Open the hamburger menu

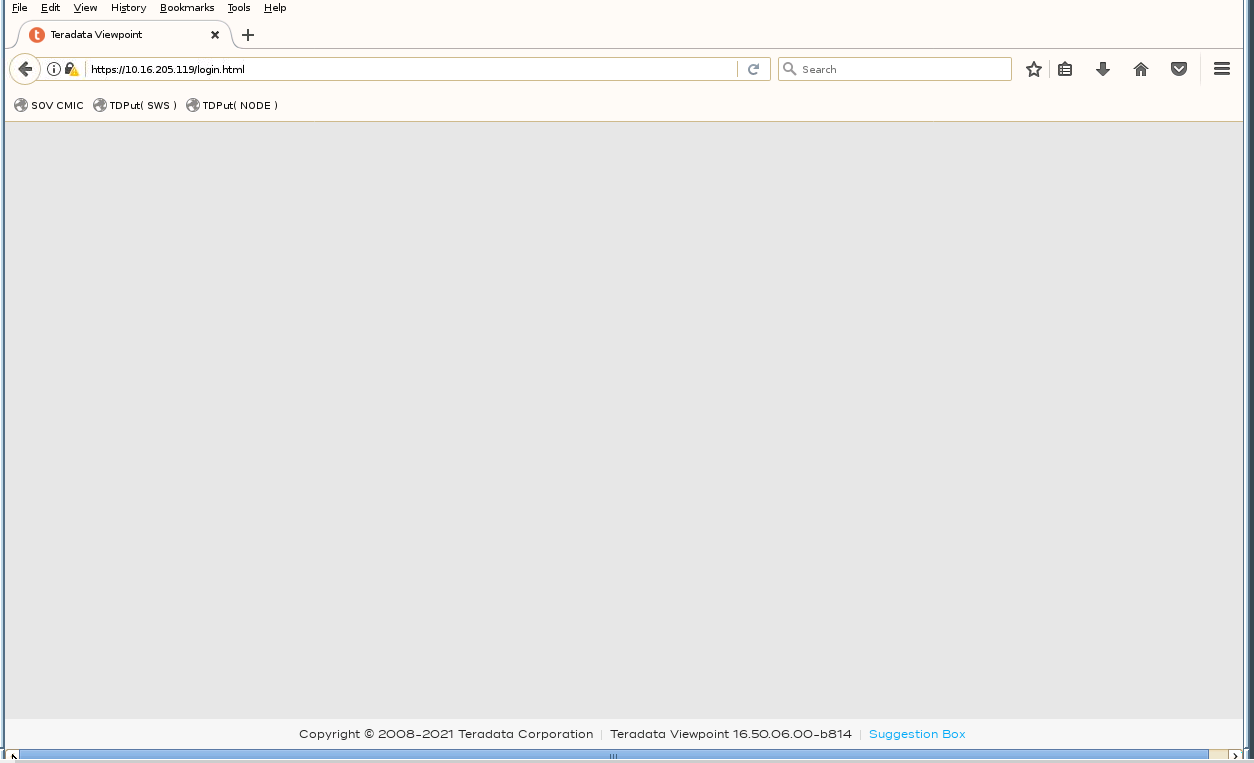pos(1221,69)
